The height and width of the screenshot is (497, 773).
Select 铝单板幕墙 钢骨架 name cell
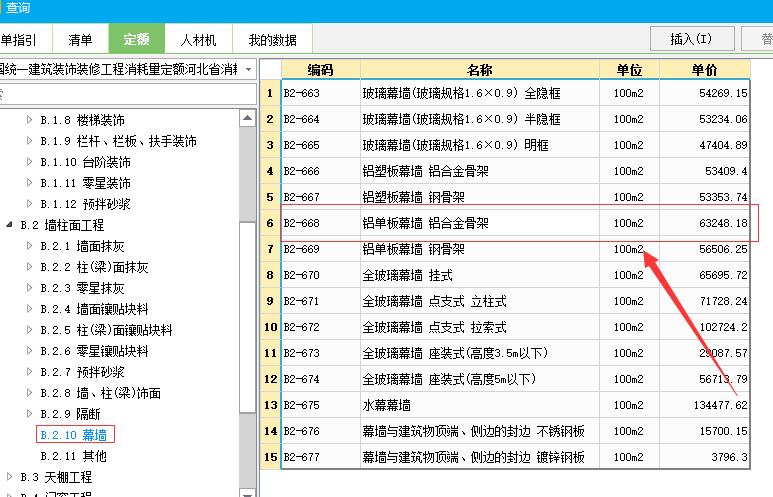[x=480, y=249]
